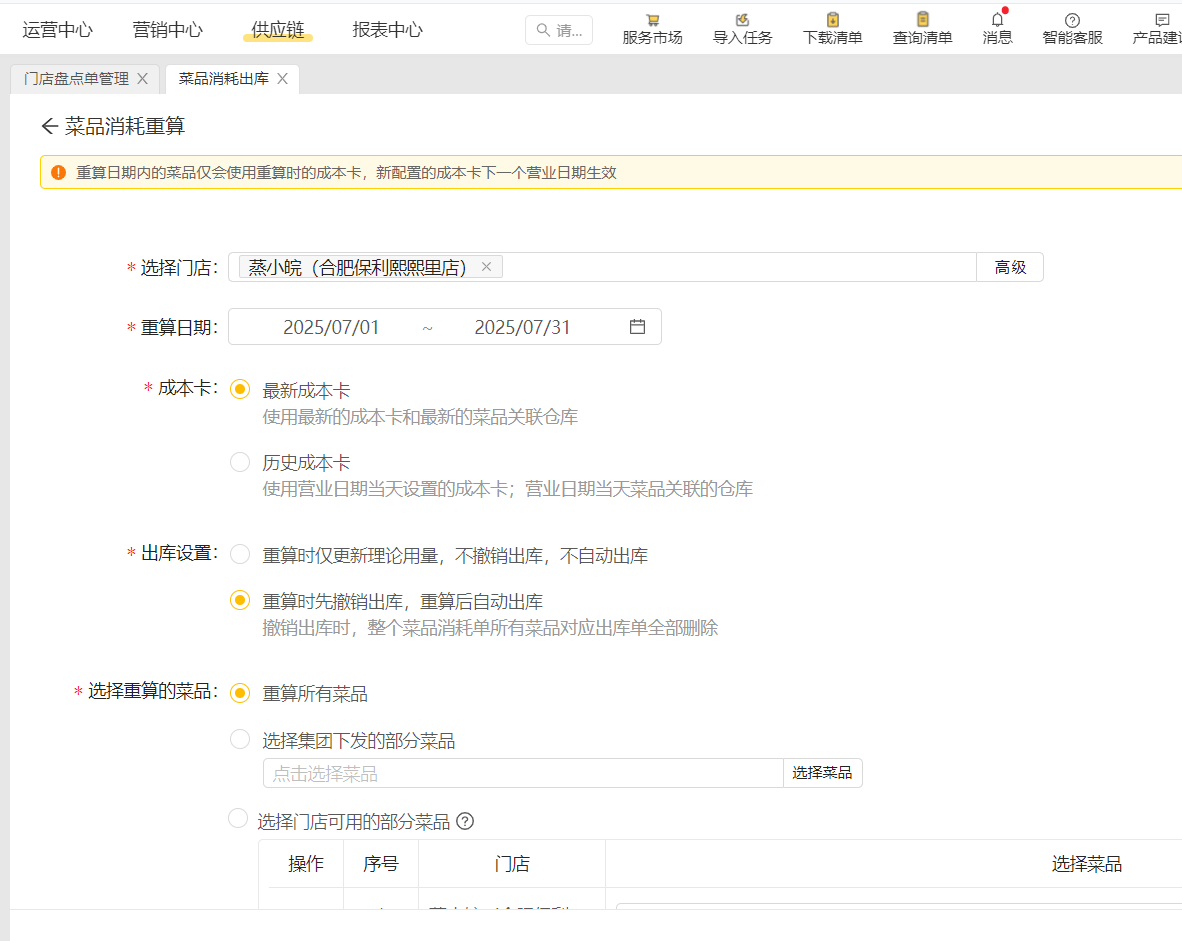Switch to the 门店盘点单管理 tab
This screenshot has height=941, width=1182.
(77, 77)
